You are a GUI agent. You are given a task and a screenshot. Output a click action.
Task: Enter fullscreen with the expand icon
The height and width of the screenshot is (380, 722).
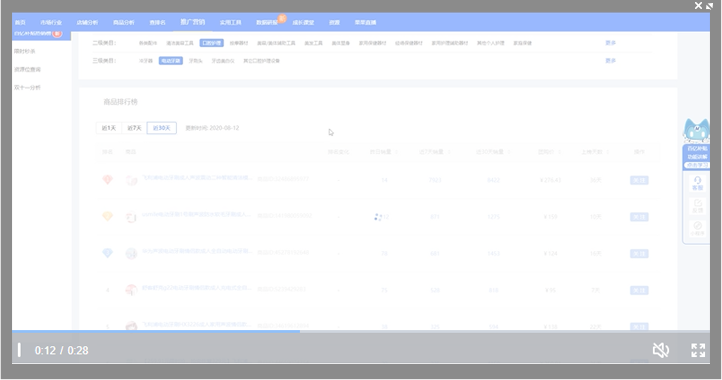698,350
